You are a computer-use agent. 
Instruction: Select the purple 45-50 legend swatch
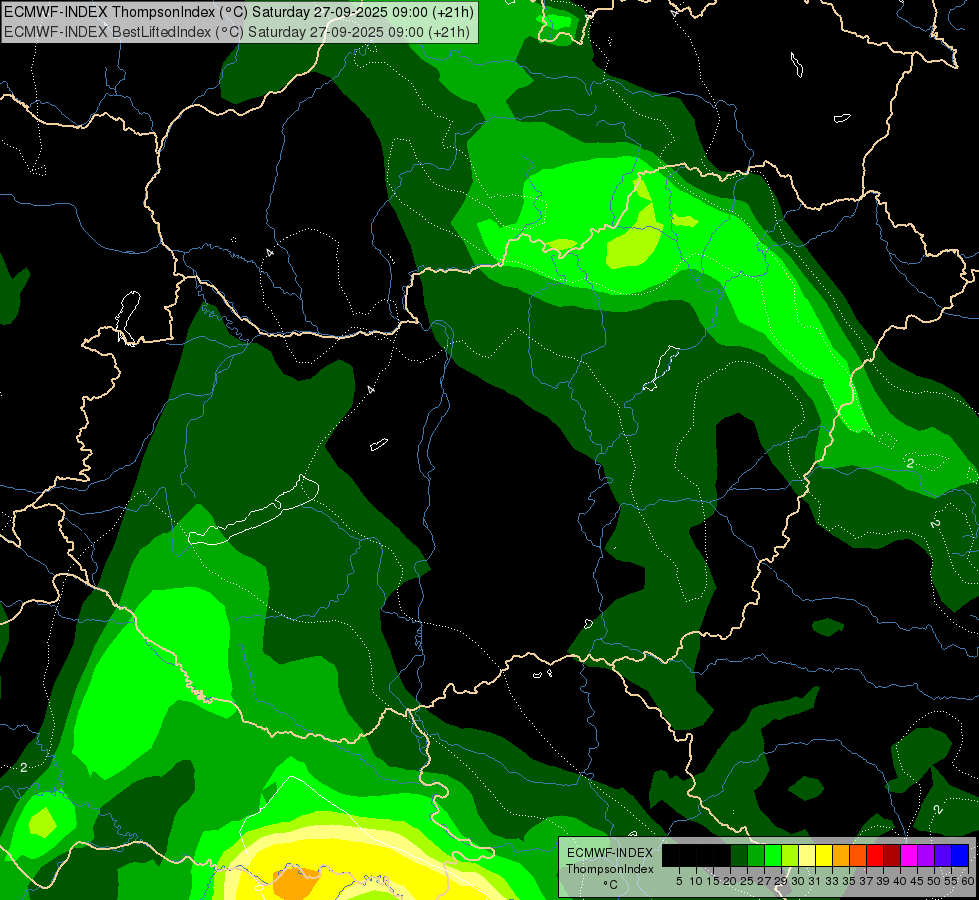(x=926, y=855)
